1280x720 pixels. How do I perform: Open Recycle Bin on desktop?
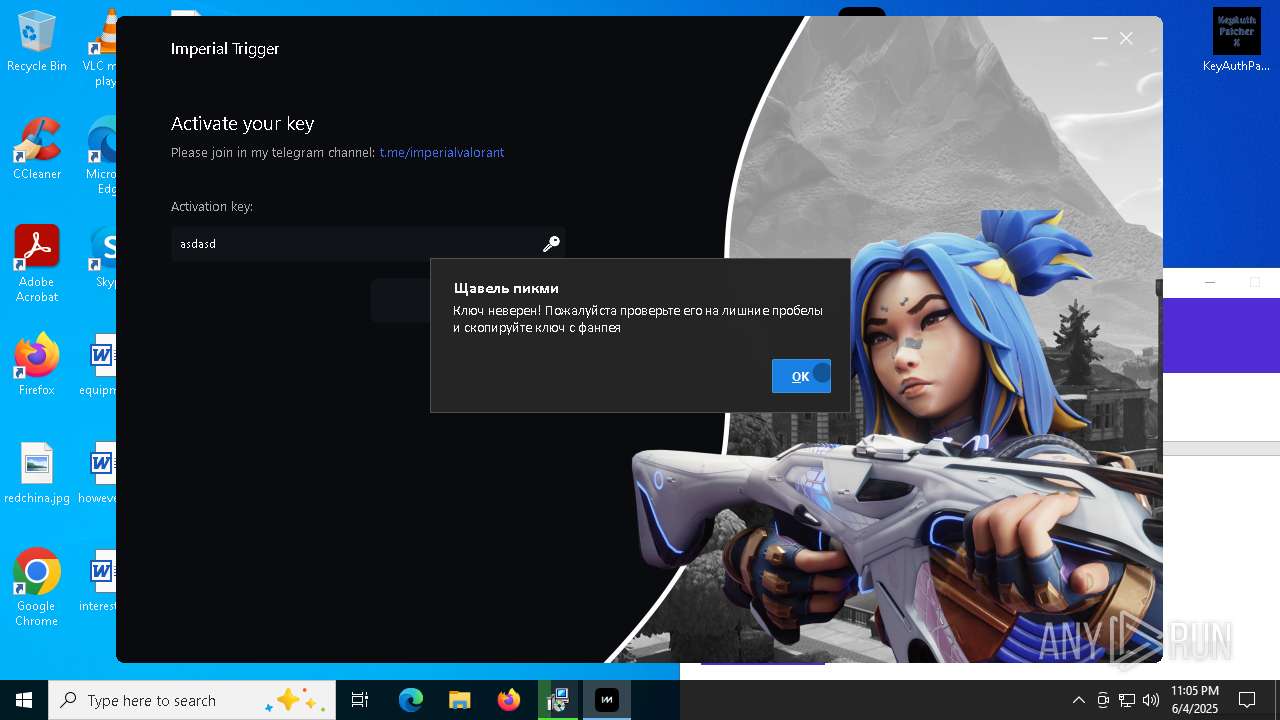pyautogui.click(x=37, y=42)
